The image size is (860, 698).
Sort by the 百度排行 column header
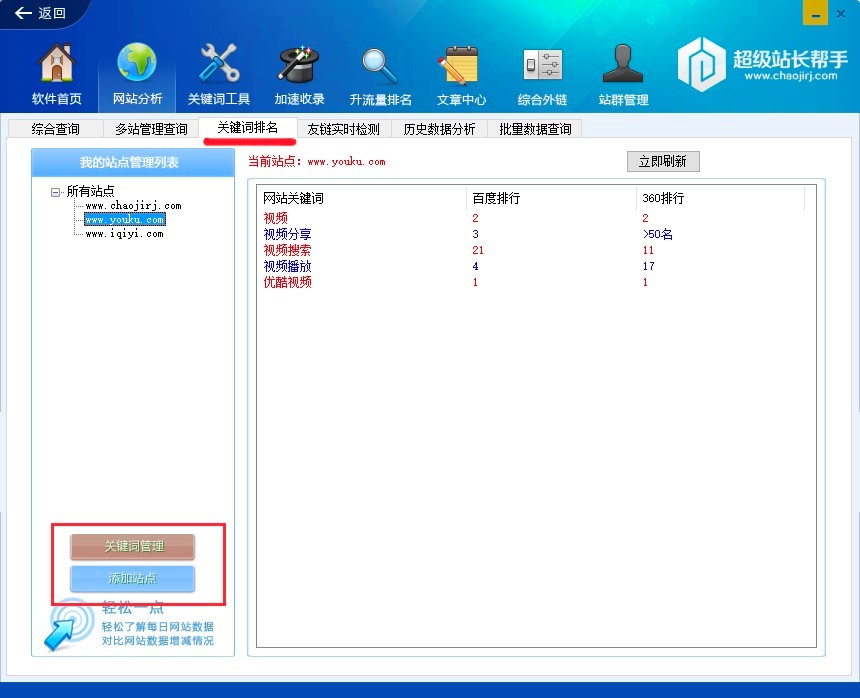(x=551, y=198)
